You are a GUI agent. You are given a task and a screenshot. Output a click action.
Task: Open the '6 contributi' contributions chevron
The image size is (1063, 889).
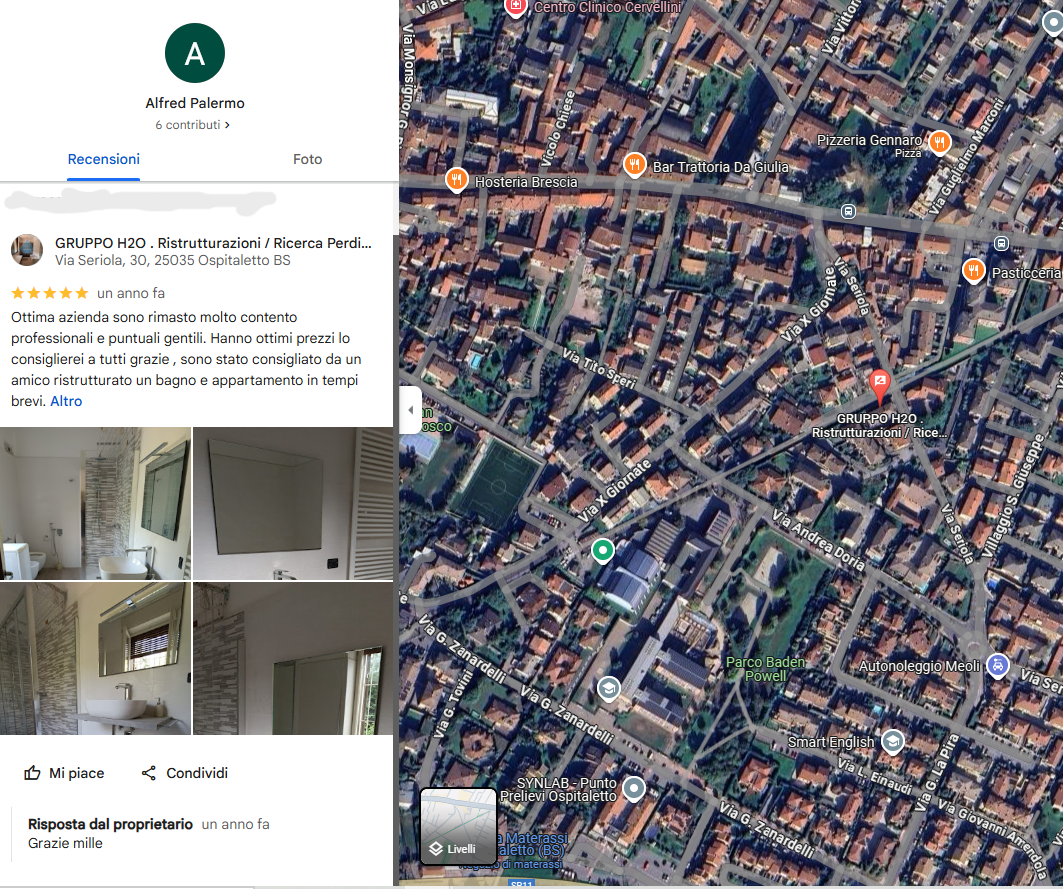227,125
